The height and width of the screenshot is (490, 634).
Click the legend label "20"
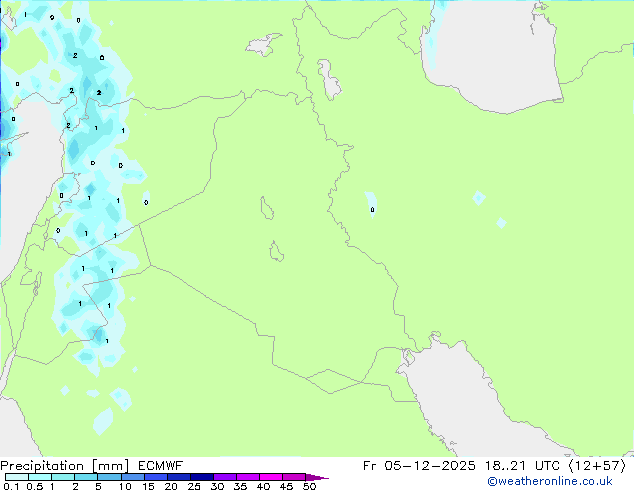[171, 486]
